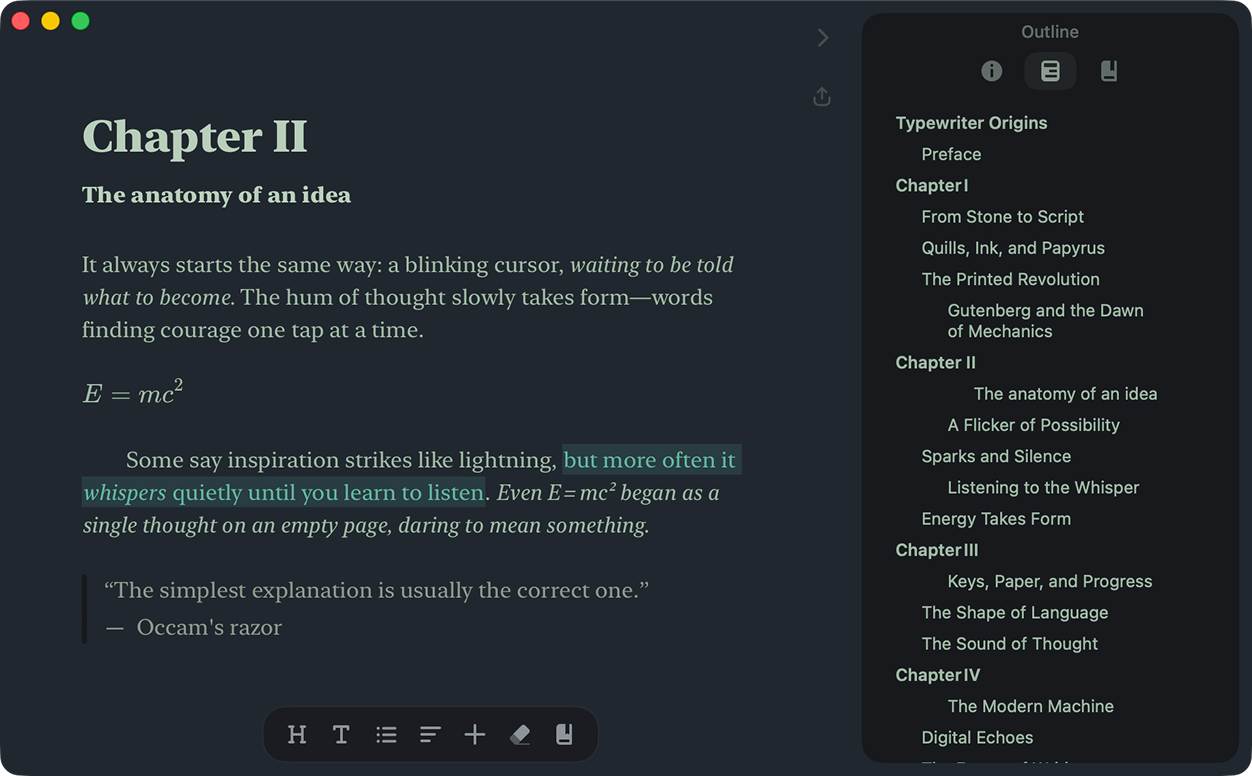The height and width of the screenshot is (776, 1252).
Task: Jump to Preface in outline
Action: coord(951,154)
